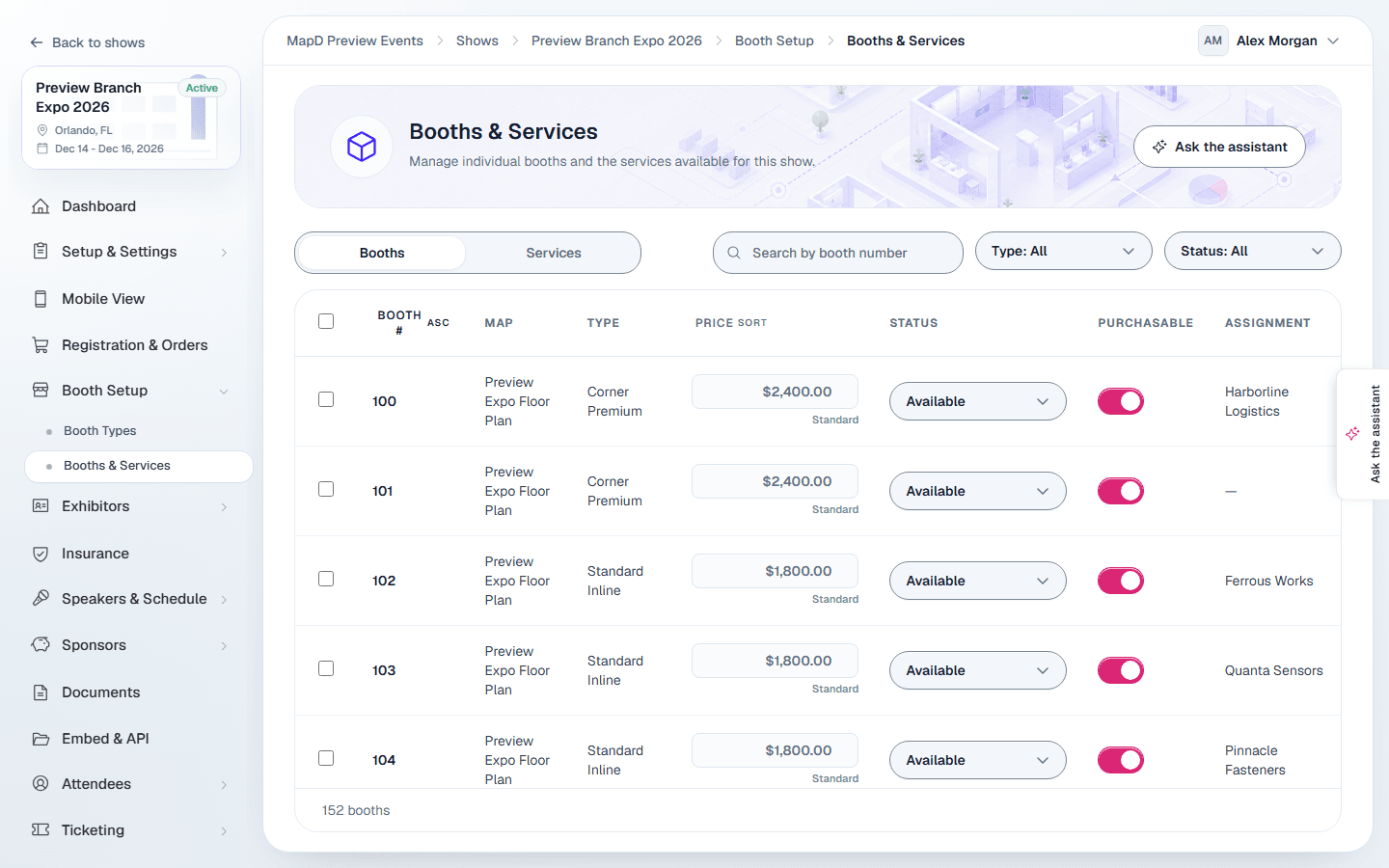Click the Sponsors badge icon
Viewport: 1389px width, 868px height.
tap(41, 645)
